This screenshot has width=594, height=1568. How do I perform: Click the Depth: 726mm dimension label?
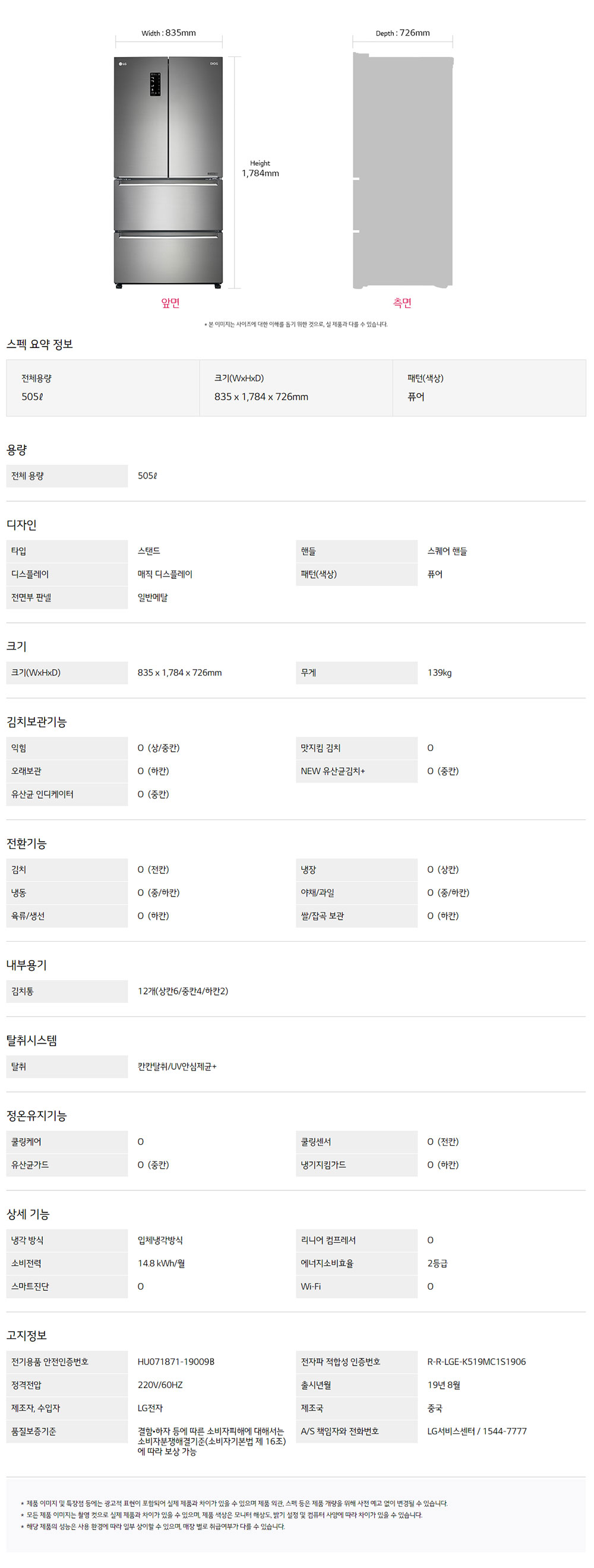point(403,33)
